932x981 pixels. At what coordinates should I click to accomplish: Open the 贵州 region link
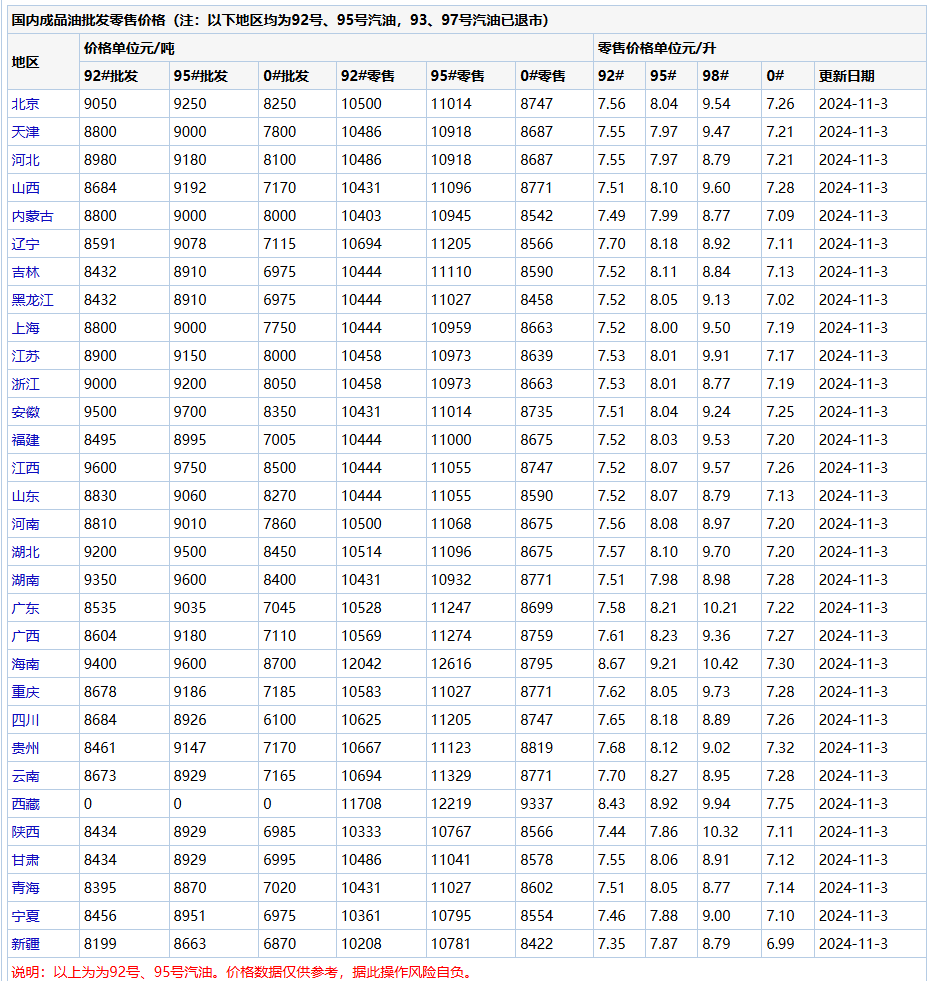click(25, 748)
